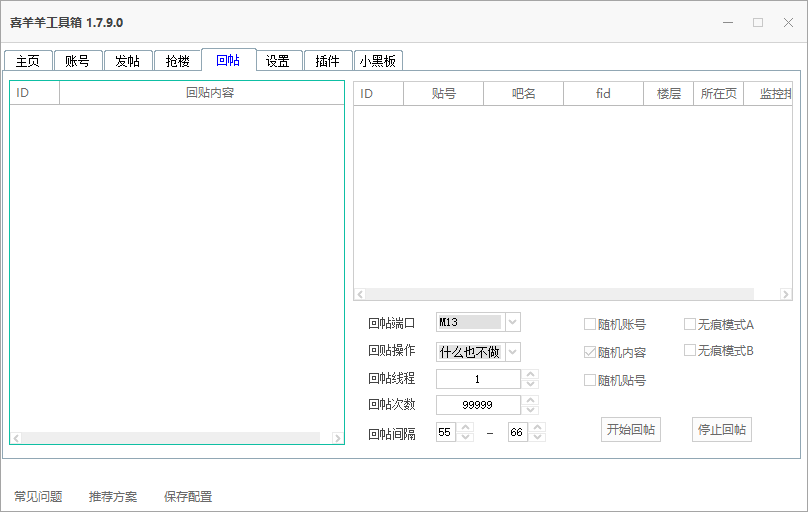Screen dimensions: 808x512
Task: Click the 开始回帖 button
Action: tap(631, 430)
